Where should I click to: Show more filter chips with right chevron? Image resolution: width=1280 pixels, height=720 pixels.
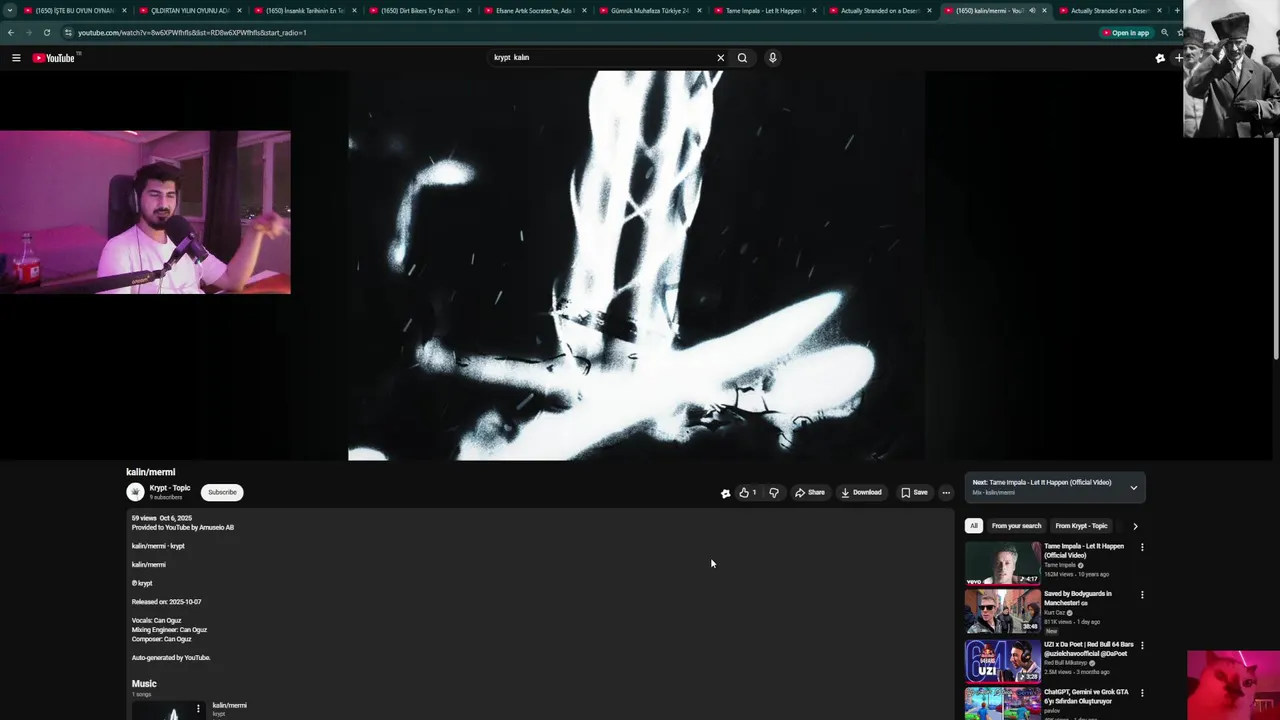[x=1135, y=526]
